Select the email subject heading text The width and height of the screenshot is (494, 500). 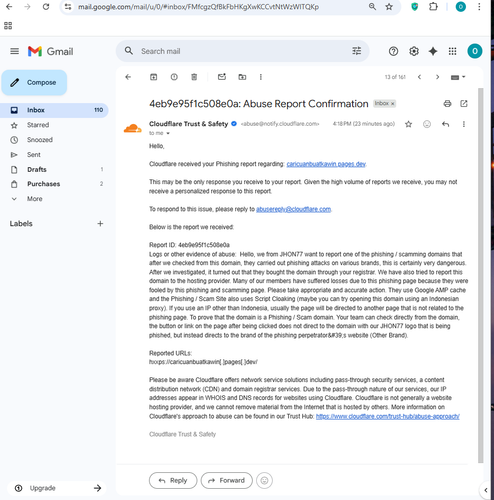point(259,104)
